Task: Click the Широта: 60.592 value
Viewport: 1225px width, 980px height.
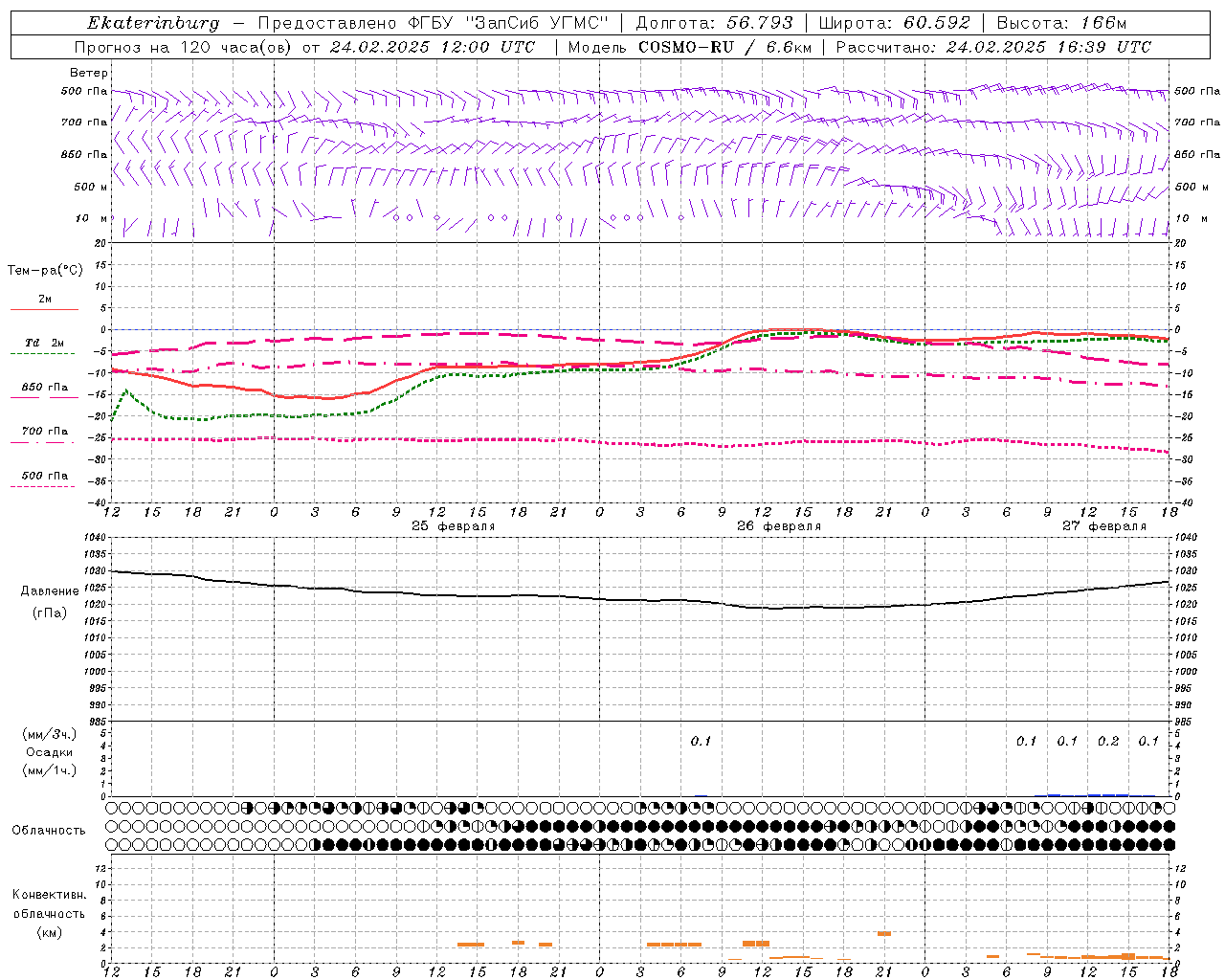Action: tap(895, 23)
